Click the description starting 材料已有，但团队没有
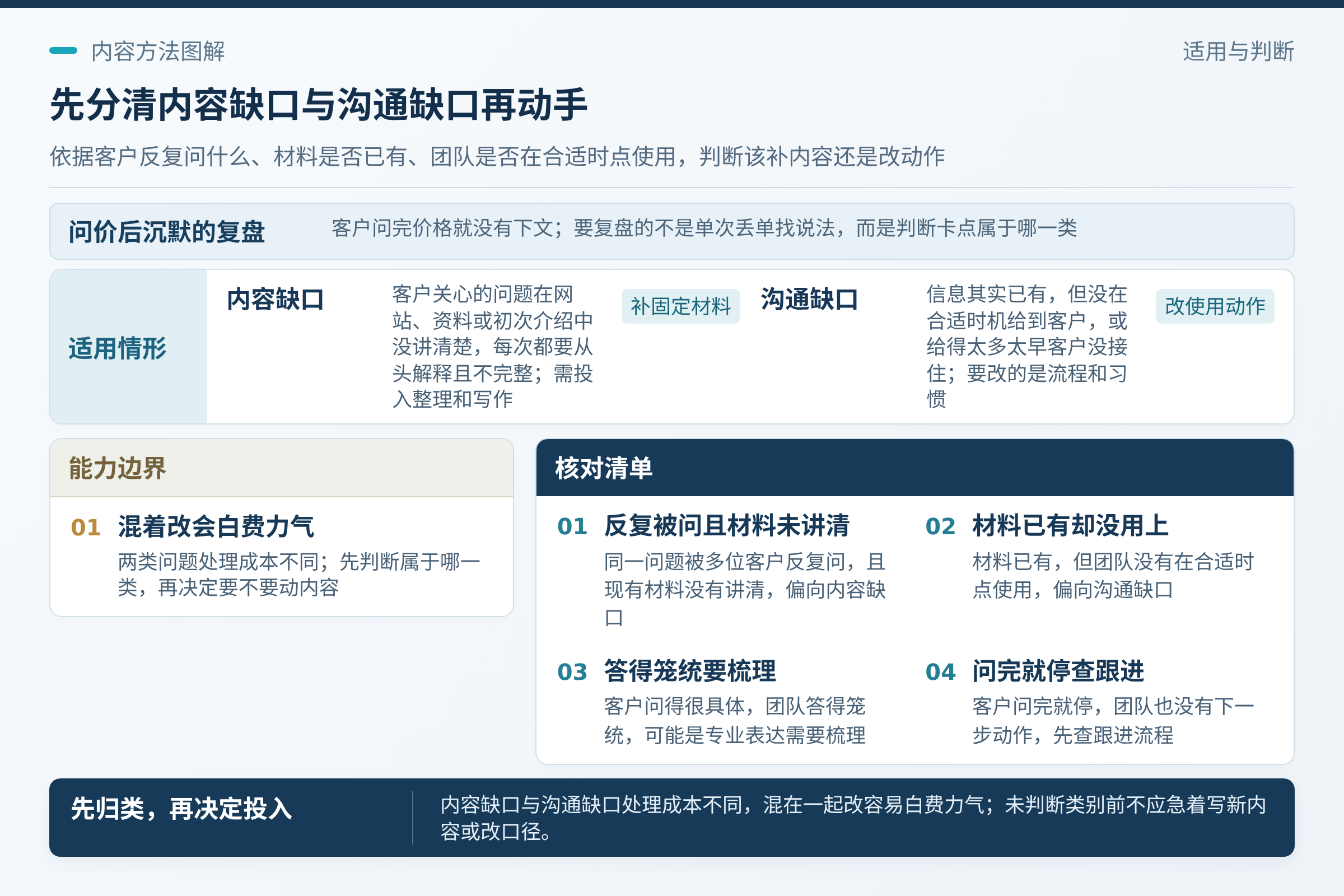The height and width of the screenshot is (896, 1344). 1113,576
